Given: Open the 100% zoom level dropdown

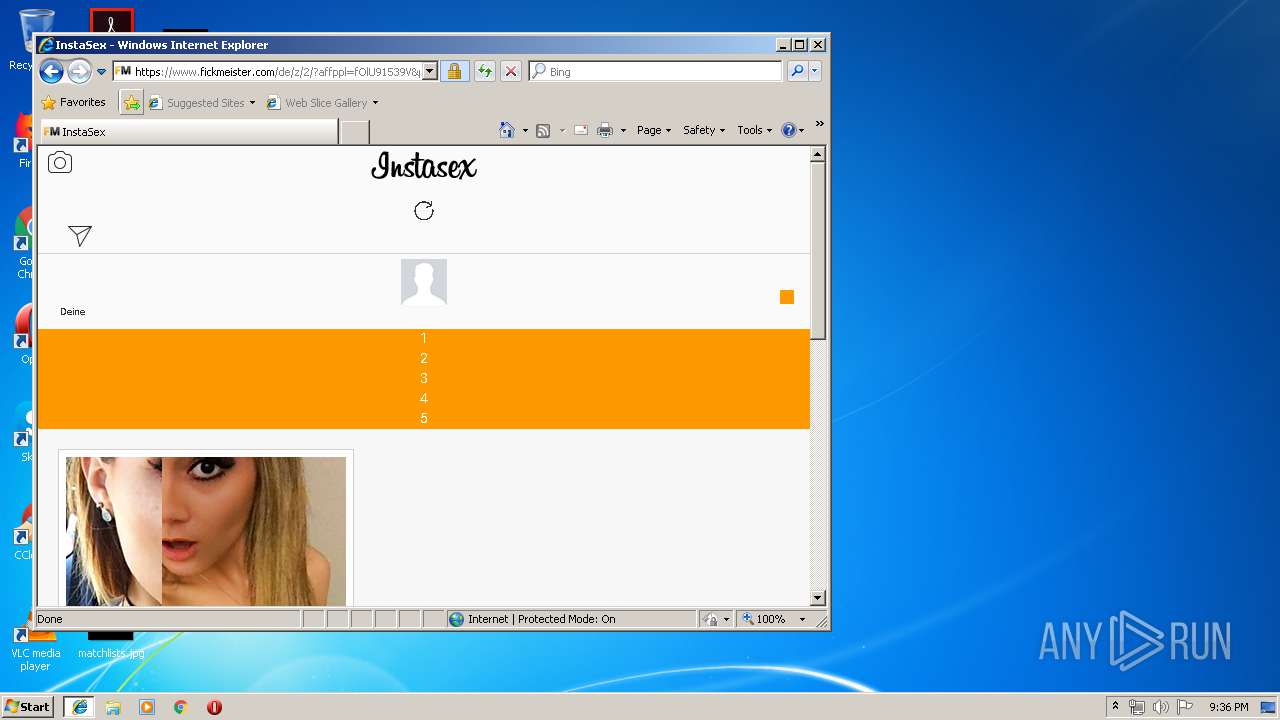Looking at the screenshot, I should point(802,620).
